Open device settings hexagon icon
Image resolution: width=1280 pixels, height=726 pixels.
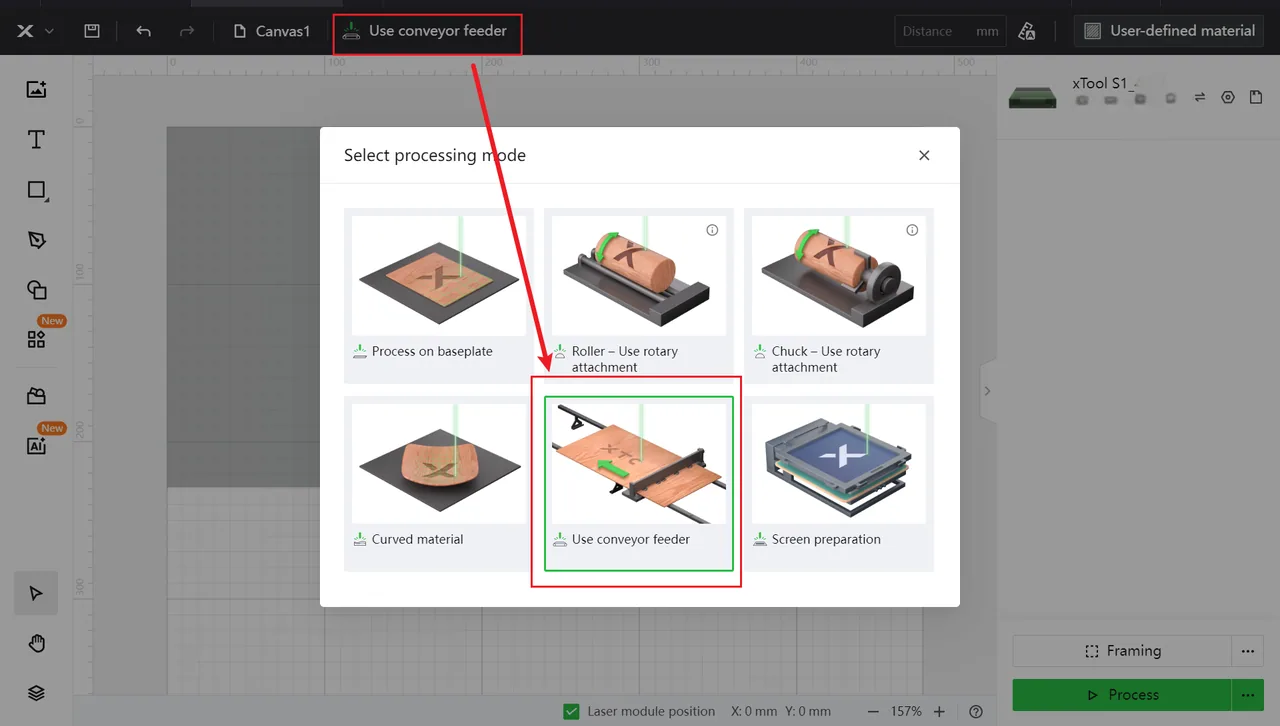(x=1228, y=98)
